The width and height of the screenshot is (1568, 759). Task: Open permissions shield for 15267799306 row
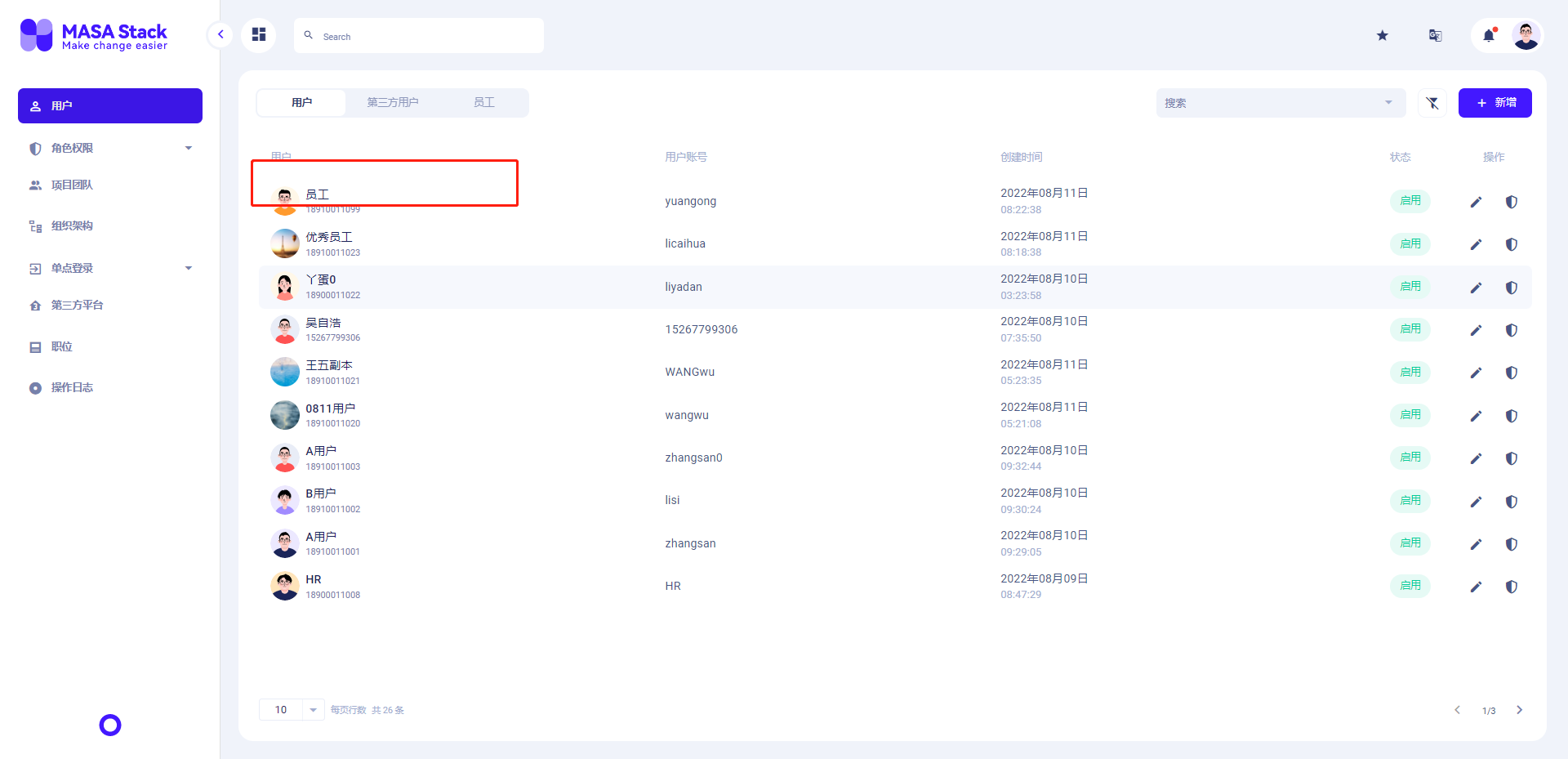(x=1512, y=330)
